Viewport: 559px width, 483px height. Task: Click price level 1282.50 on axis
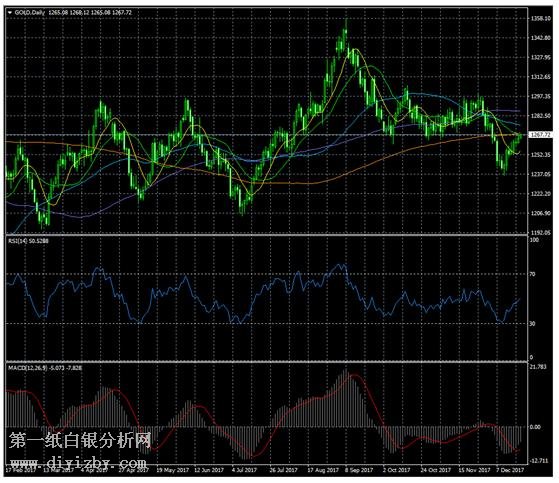(x=541, y=116)
